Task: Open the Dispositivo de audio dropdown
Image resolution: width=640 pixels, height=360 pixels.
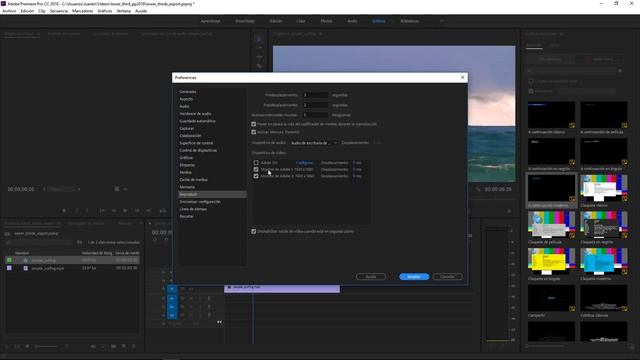Action: point(313,143)
